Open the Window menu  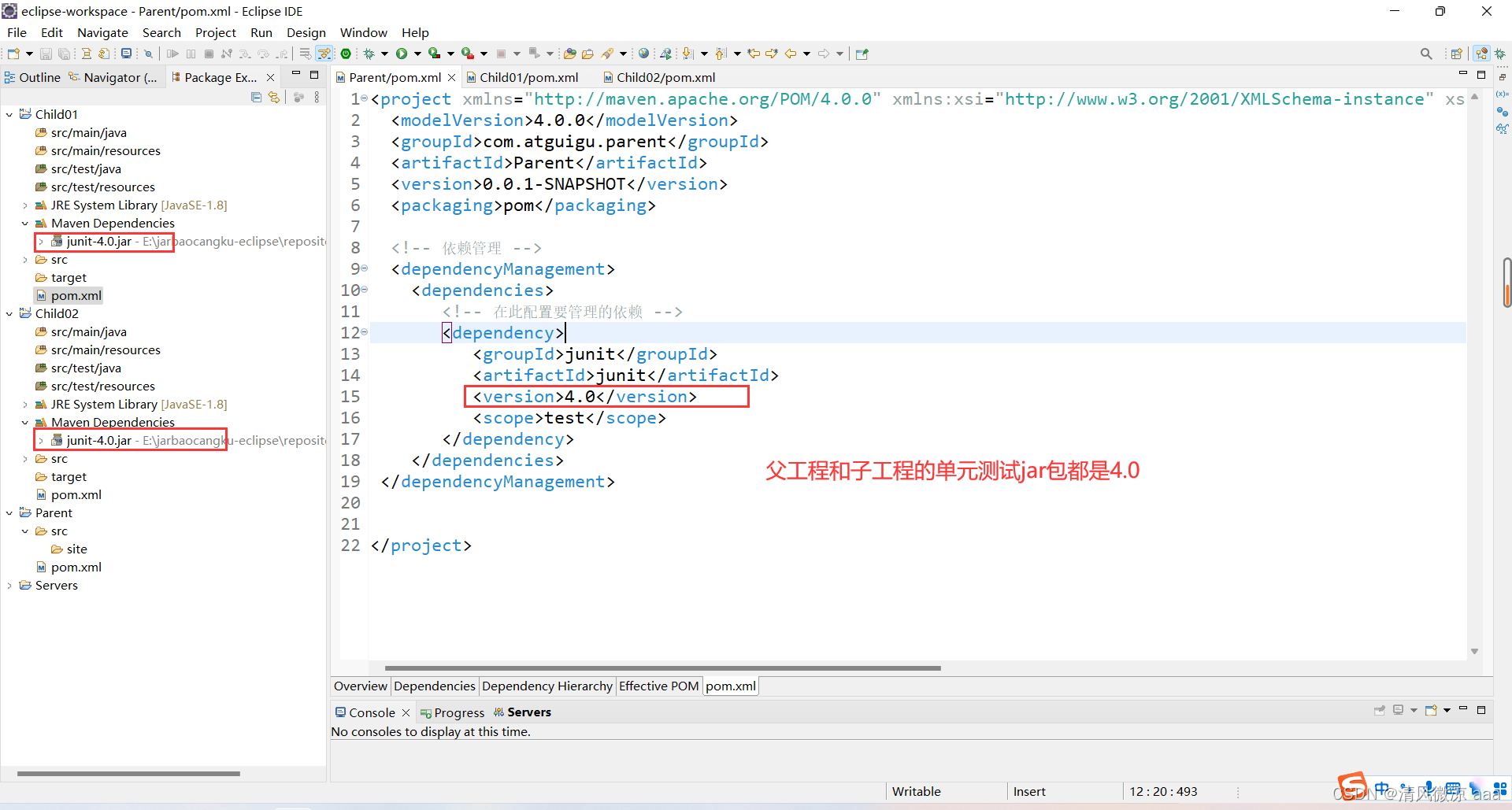[363, 32]
